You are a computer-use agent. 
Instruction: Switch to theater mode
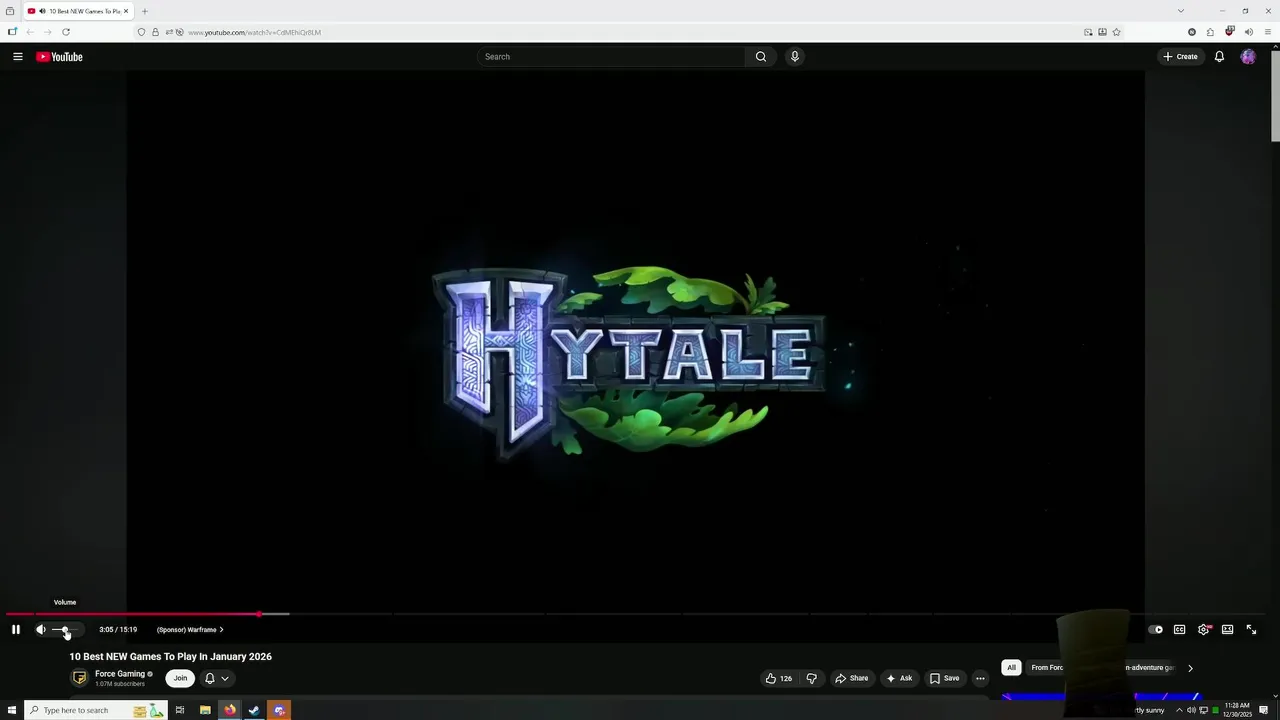tap(1227, 630)
